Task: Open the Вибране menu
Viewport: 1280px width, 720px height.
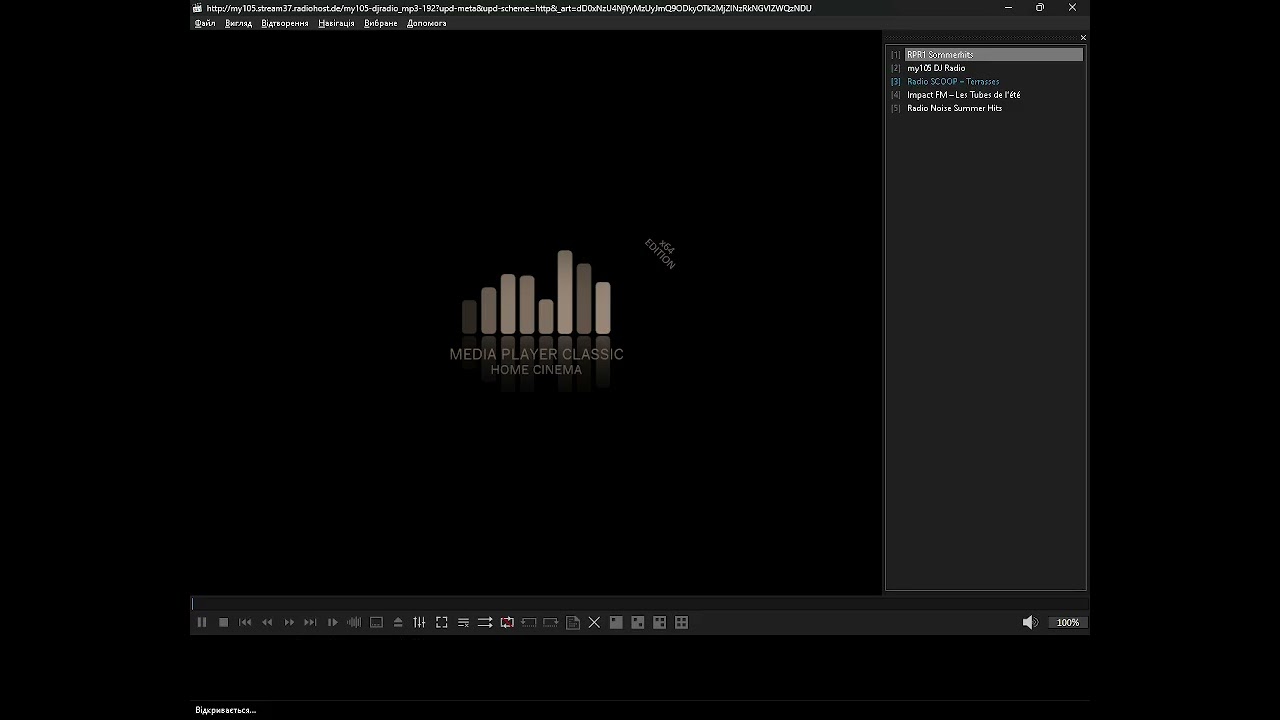Action: 381,23
